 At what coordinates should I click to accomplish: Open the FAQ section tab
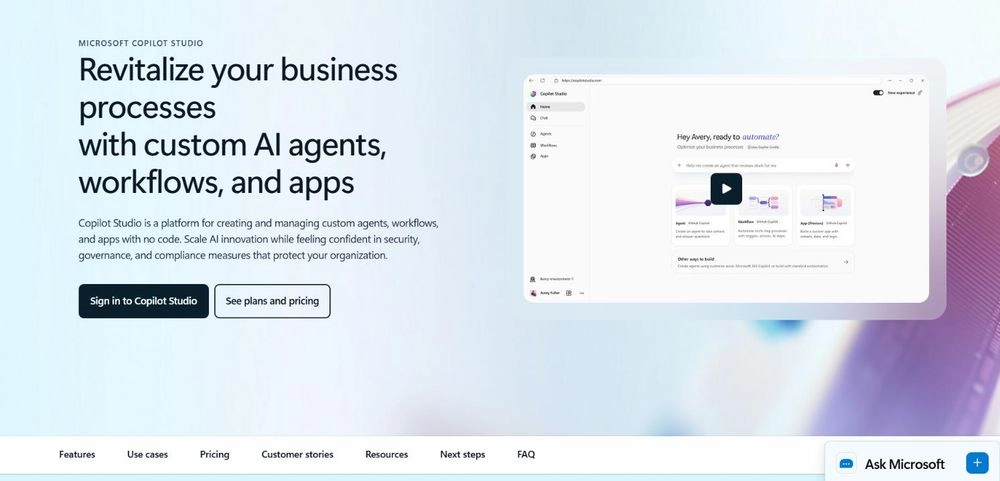tap(526, 454)
